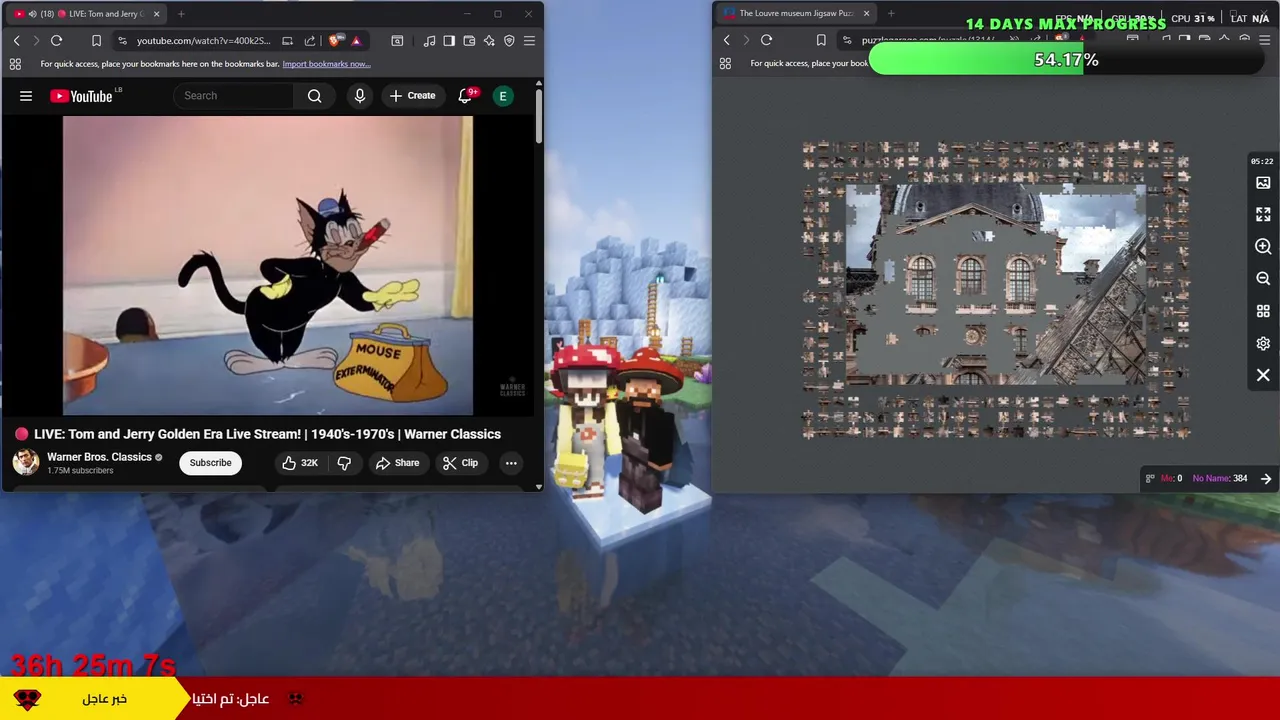Viewport: 1280px width, 720px height.
Task: Open the YouTube guide hamburger menu
Action: (26, 96)
